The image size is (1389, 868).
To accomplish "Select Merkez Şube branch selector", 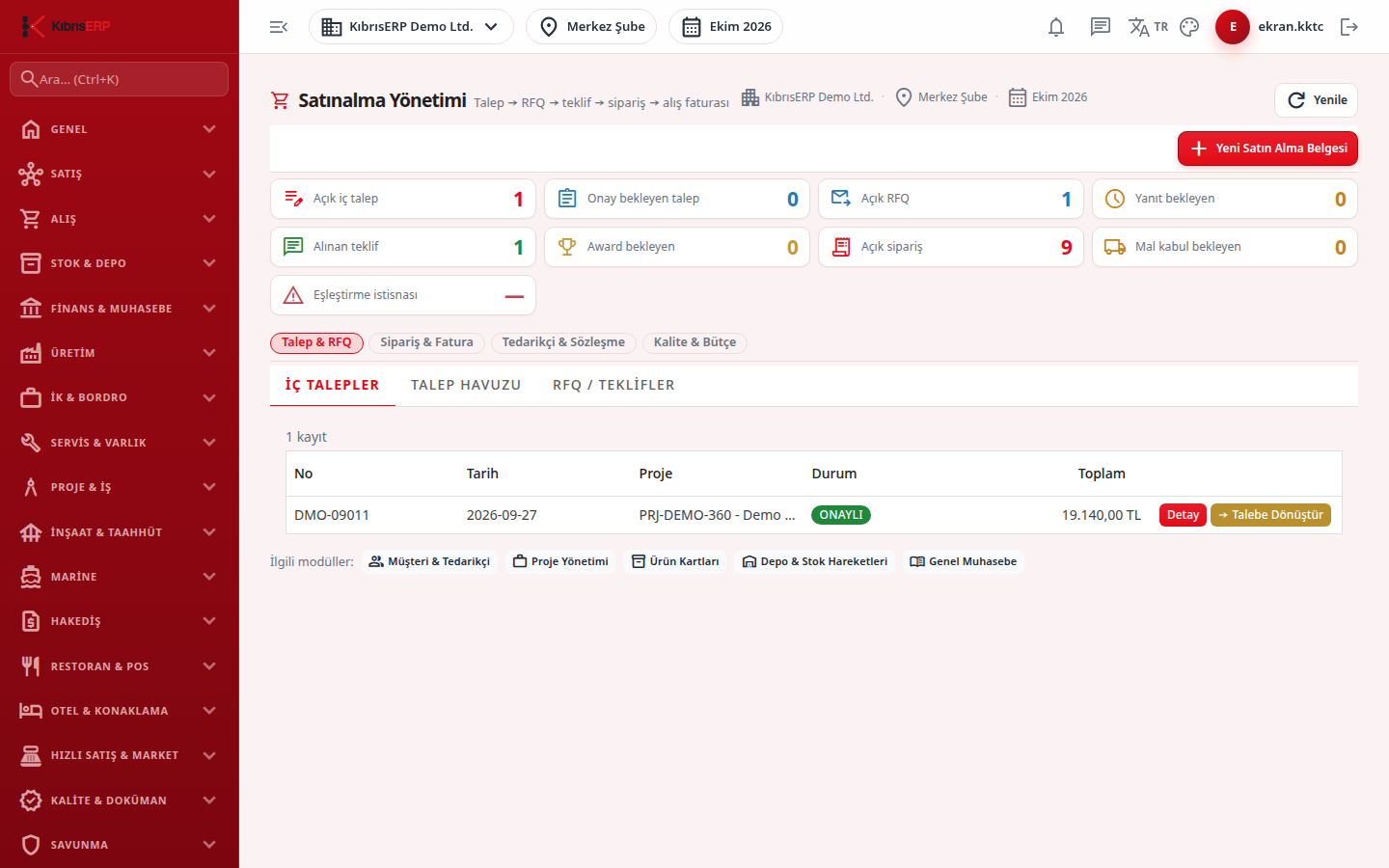I will pyautogui.click(x=591, y=27).
